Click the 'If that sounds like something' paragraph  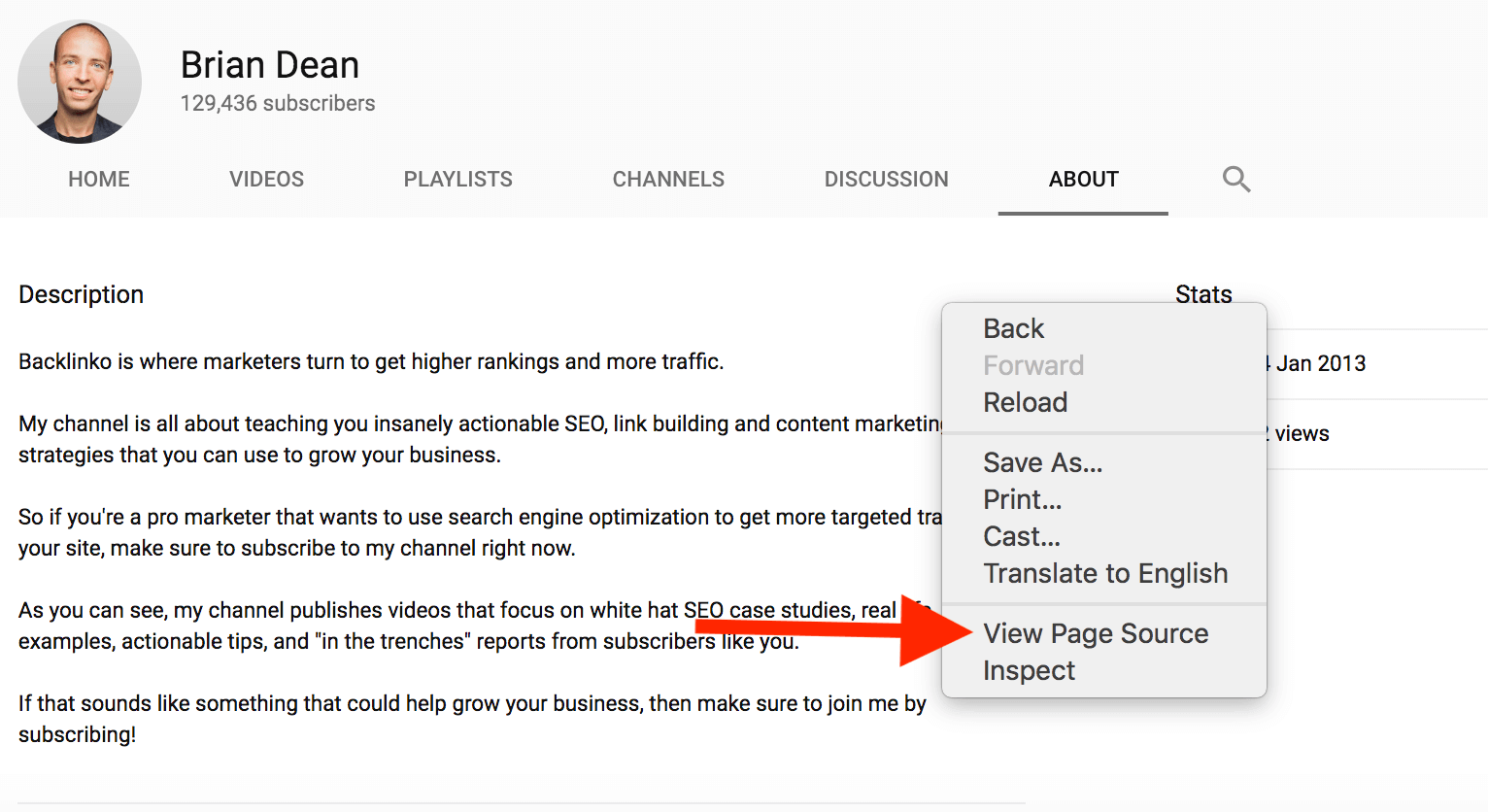tap(472, 719)
